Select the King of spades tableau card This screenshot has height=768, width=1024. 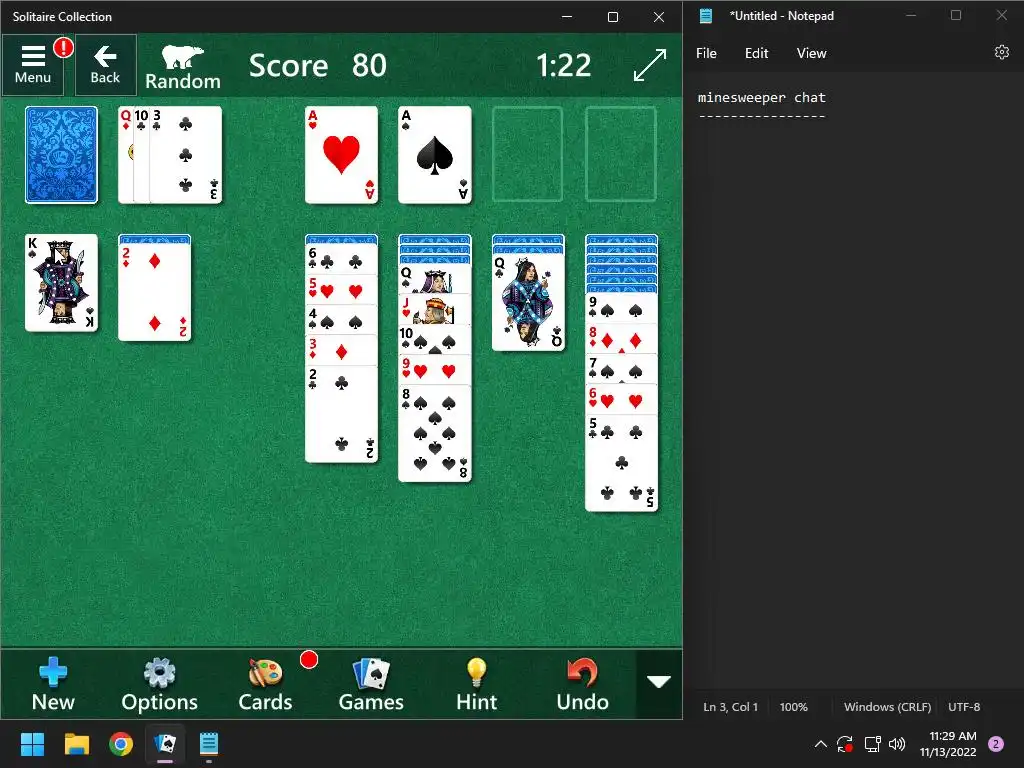pos(61,283)
